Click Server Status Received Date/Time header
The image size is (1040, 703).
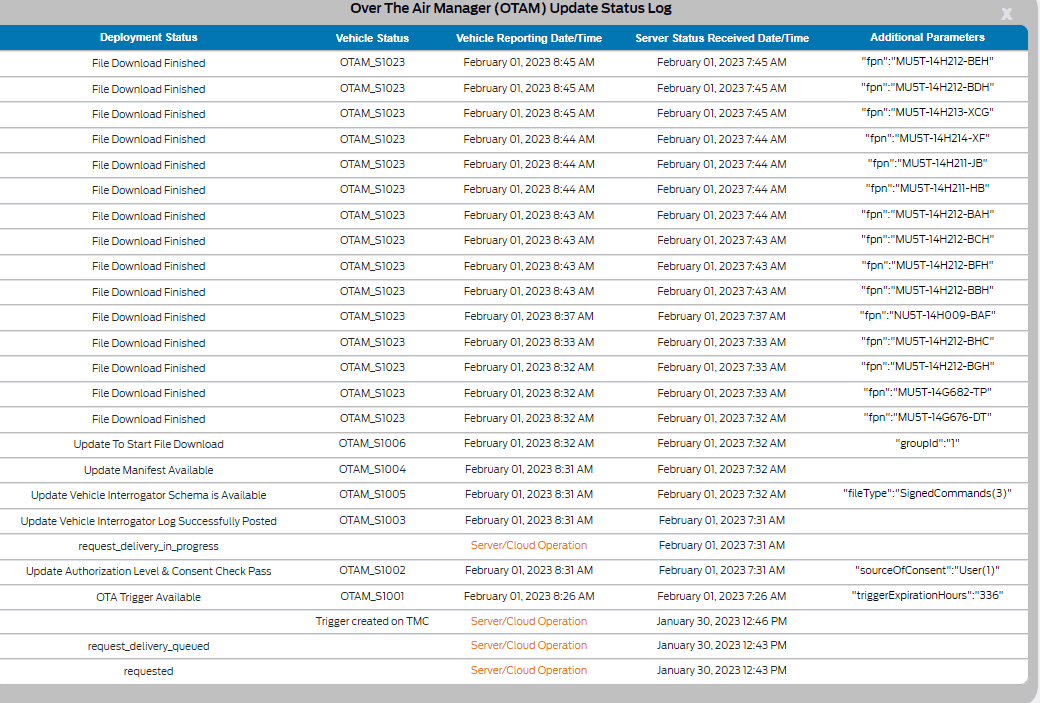pos(721,38)
